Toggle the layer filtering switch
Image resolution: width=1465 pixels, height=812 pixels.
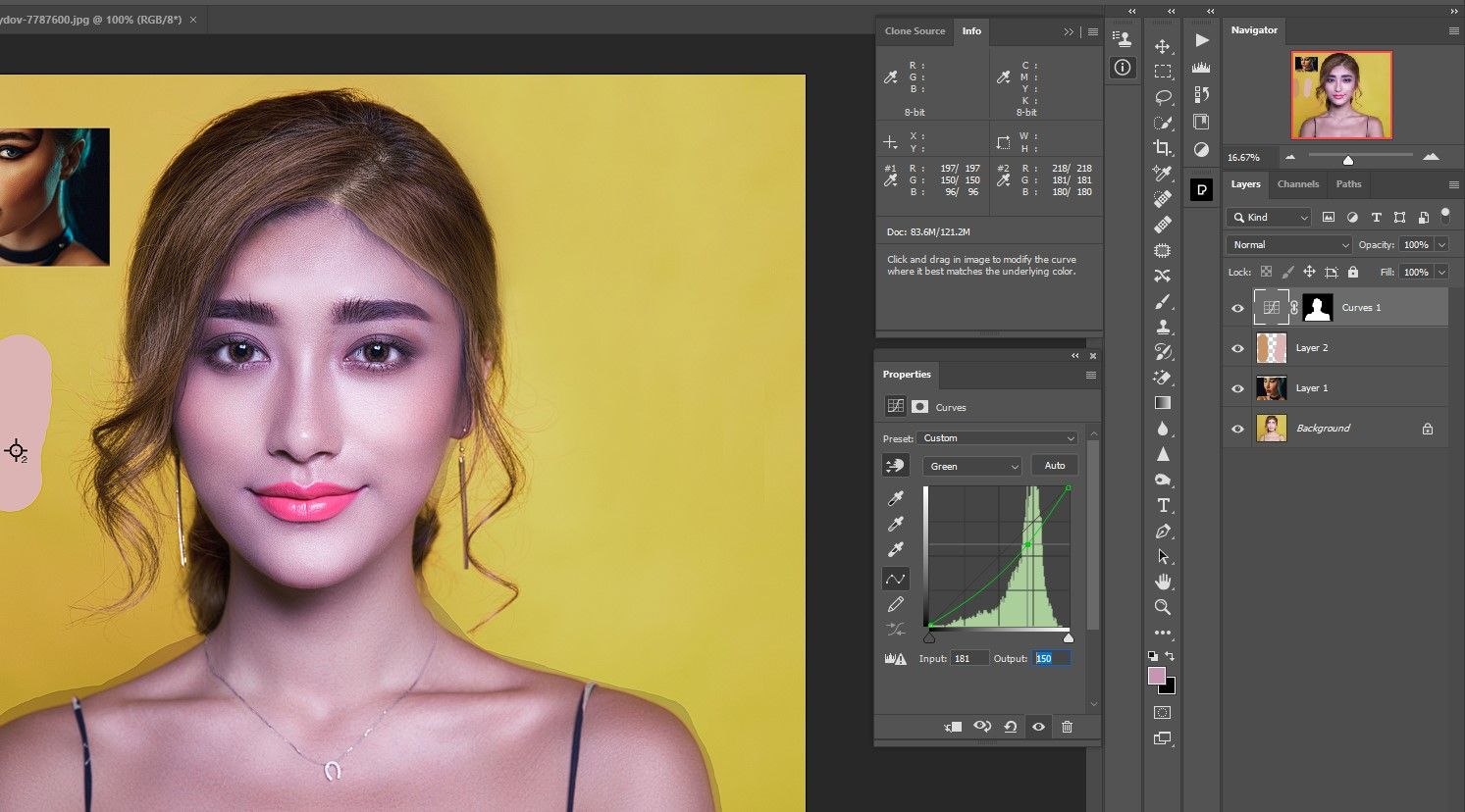point(1444,214)
